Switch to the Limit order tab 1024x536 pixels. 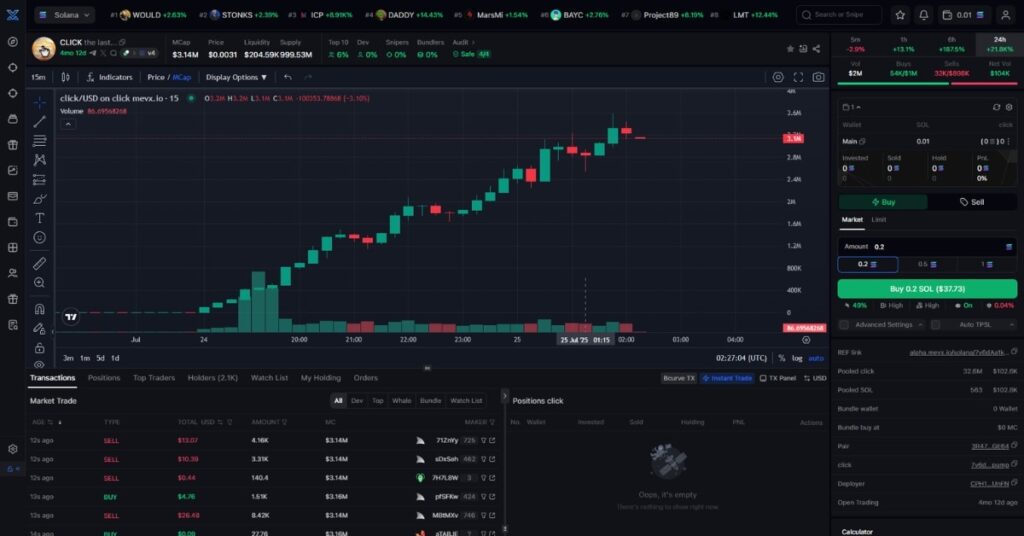tap(879, 220)
